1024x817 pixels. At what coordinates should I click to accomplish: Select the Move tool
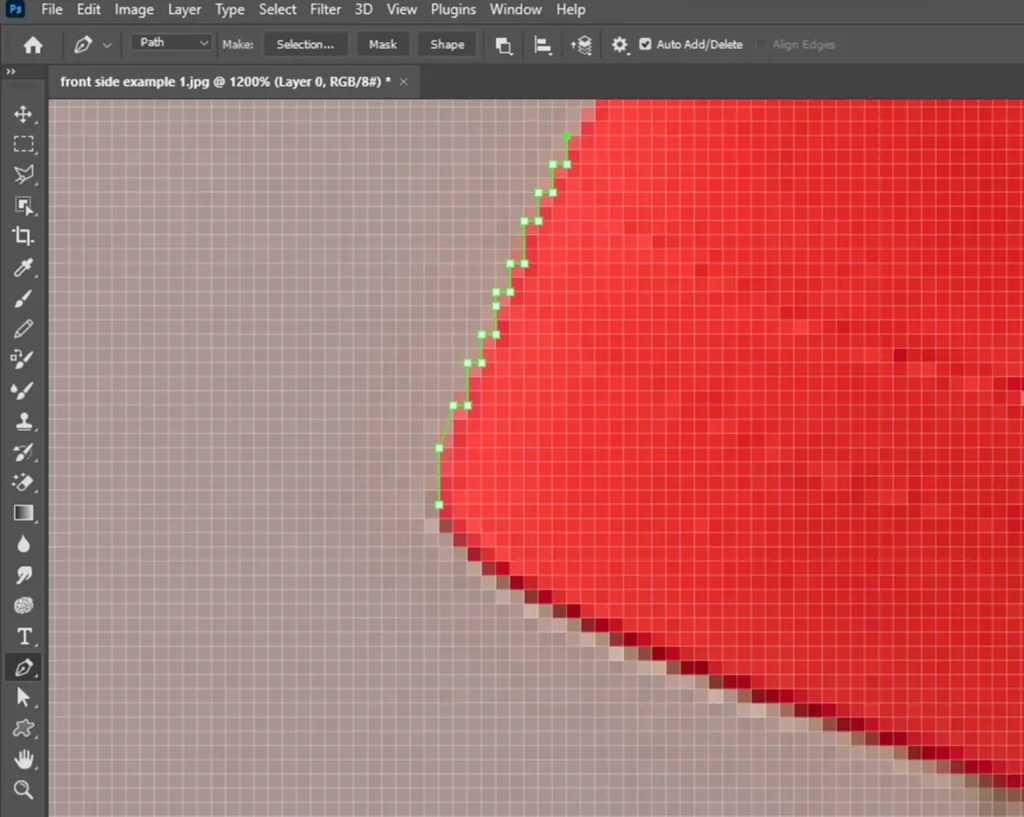(x=24, y=114)
